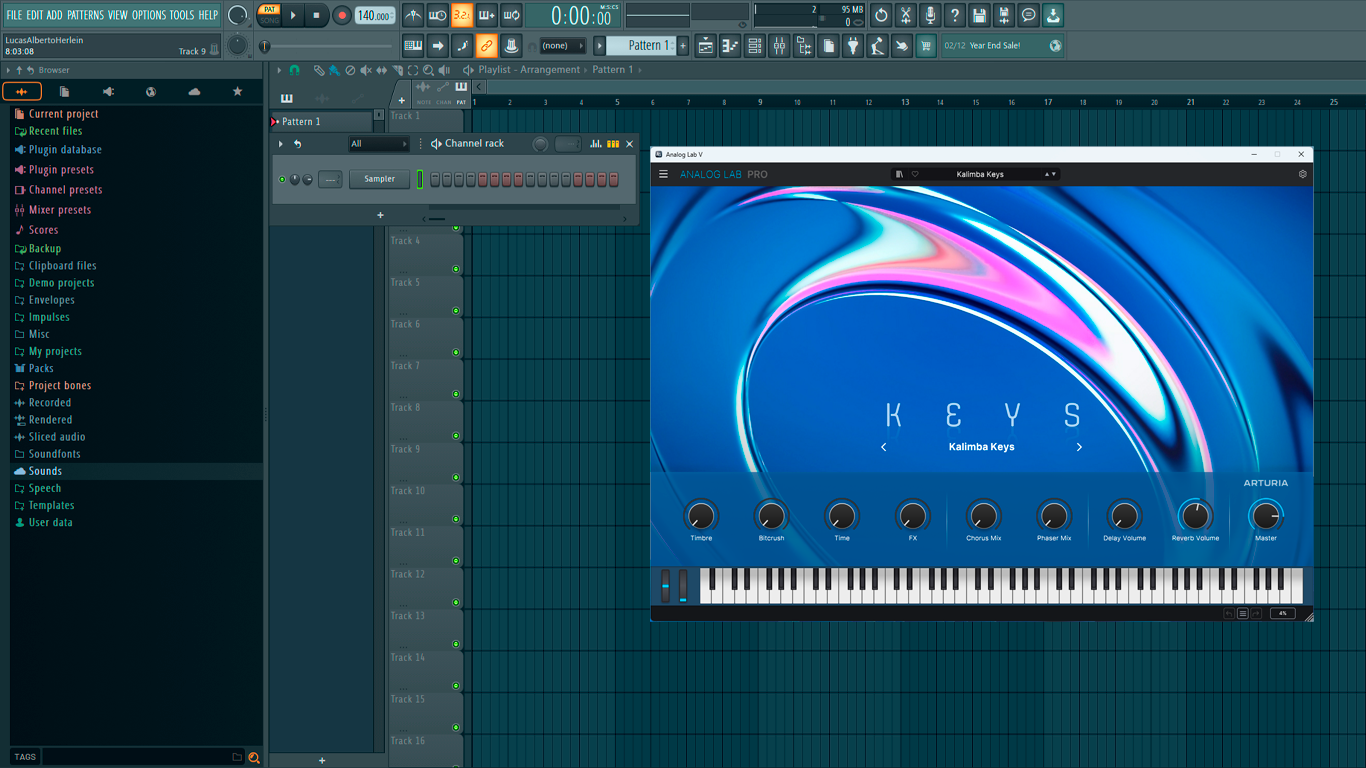
Task: Select the zoom magnifier tool in playlist
Action: pos(428,70)
